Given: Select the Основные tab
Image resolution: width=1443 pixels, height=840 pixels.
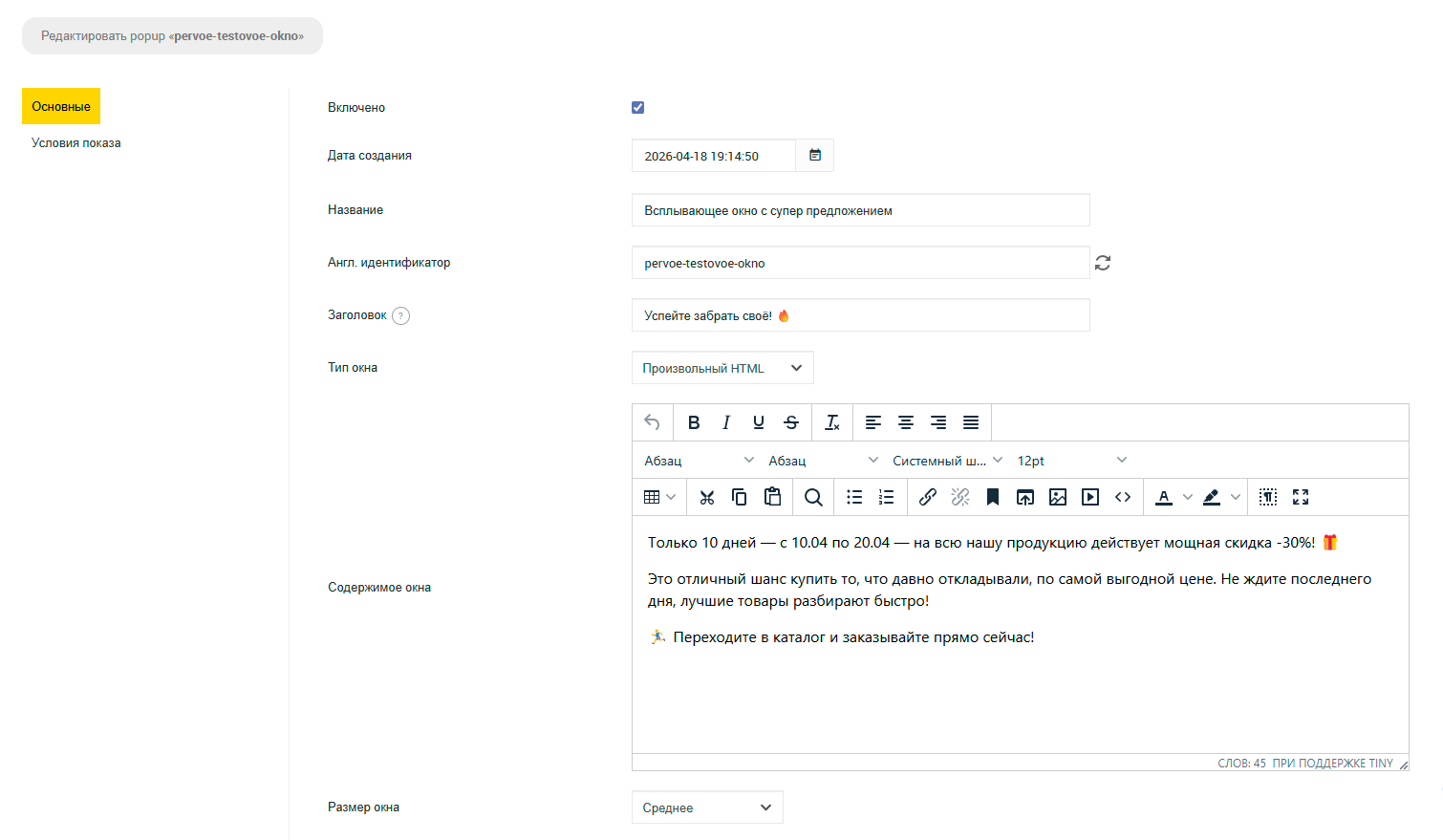Looking at the screenshot, I should [x=61, y=107].
